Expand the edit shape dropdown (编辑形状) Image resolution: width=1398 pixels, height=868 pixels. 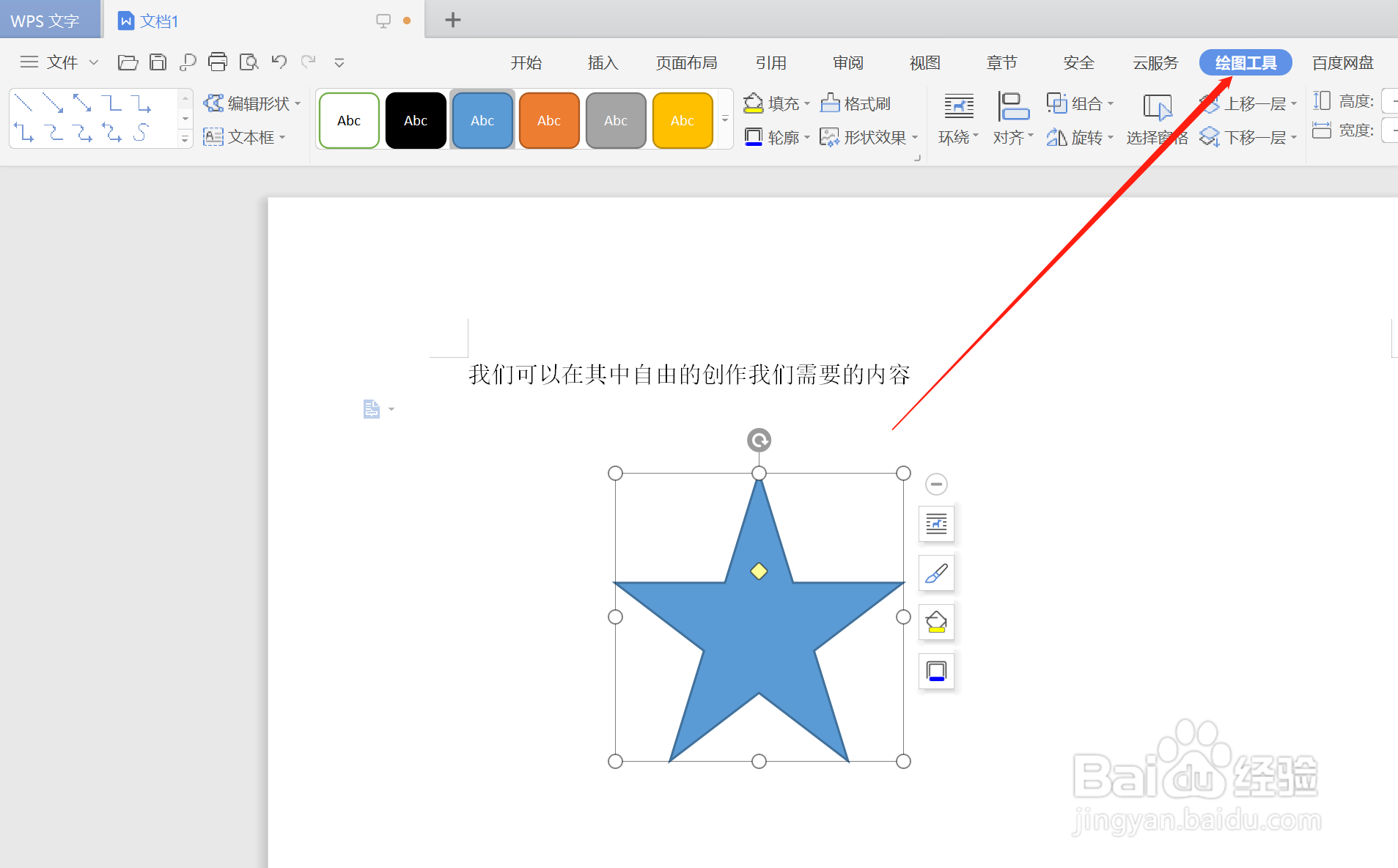click(252, 103)
